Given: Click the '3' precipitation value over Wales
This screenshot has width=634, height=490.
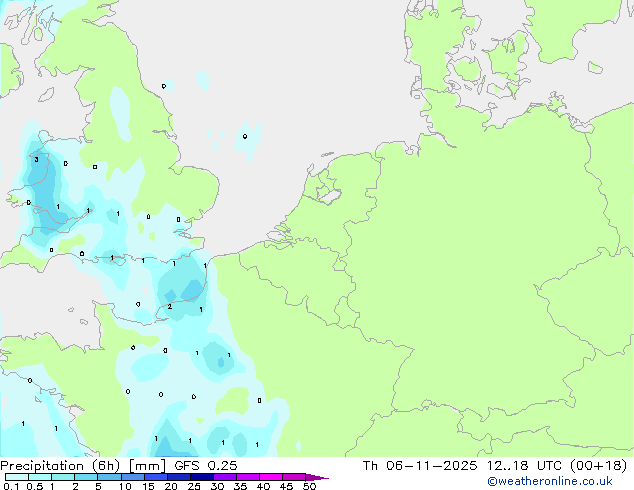Looking at the screenshot, I should (x=36, y=160).
